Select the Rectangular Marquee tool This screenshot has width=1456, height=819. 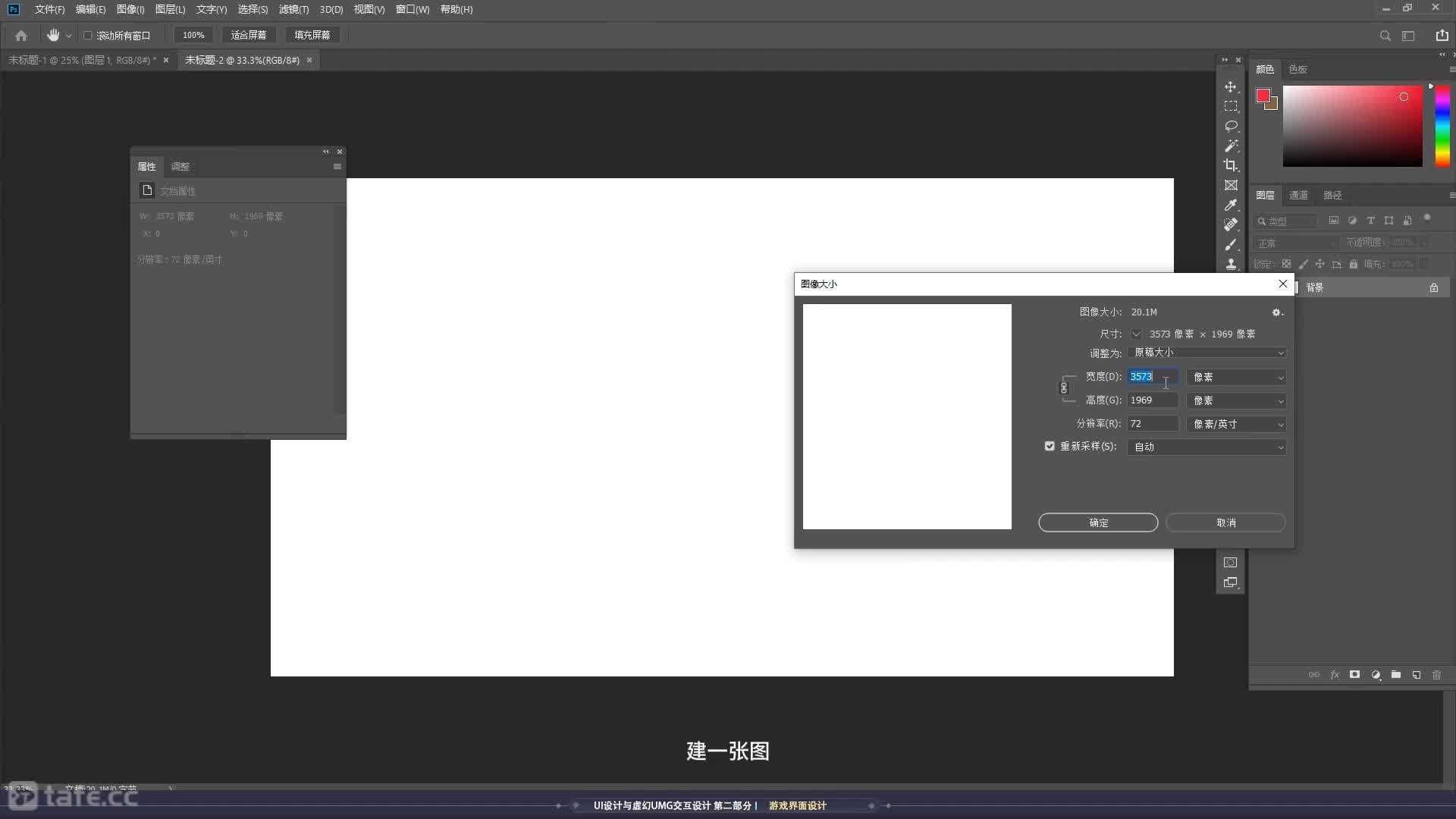click(1230, 107)
